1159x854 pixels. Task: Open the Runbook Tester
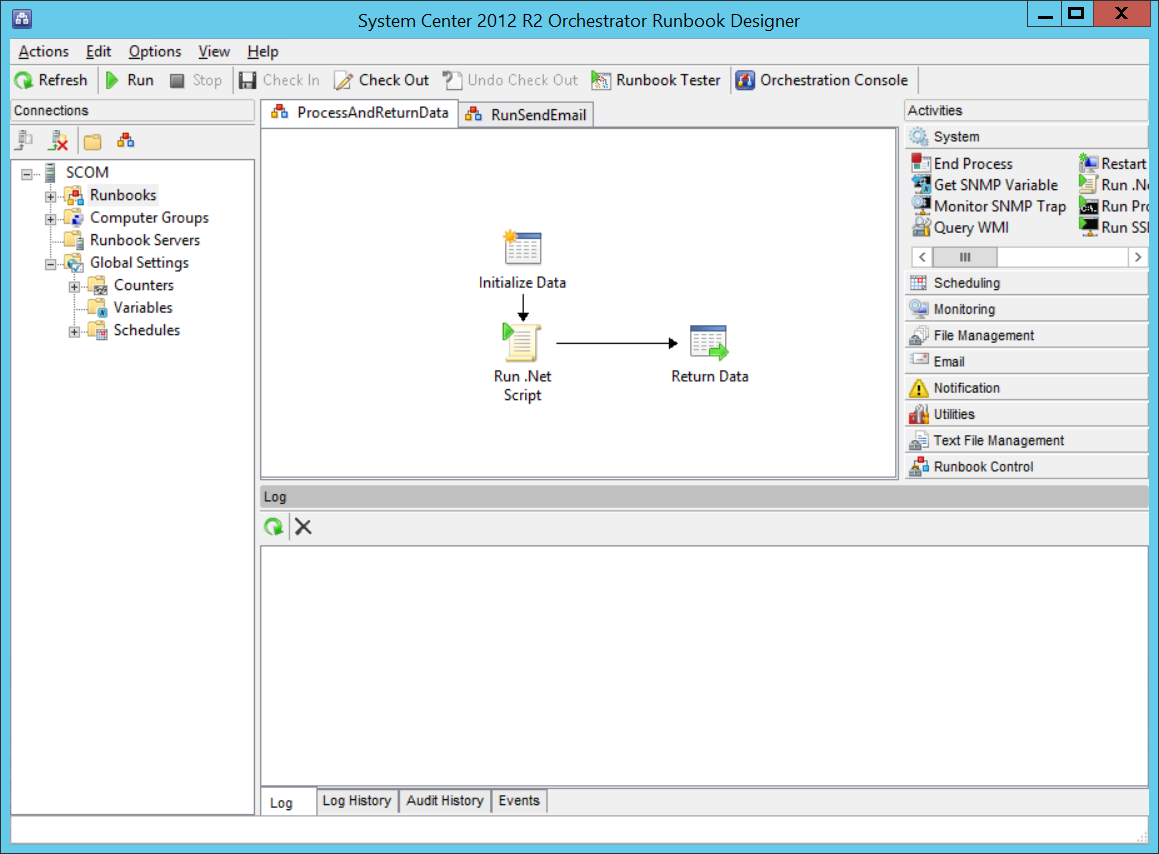(x=656, y=80)
